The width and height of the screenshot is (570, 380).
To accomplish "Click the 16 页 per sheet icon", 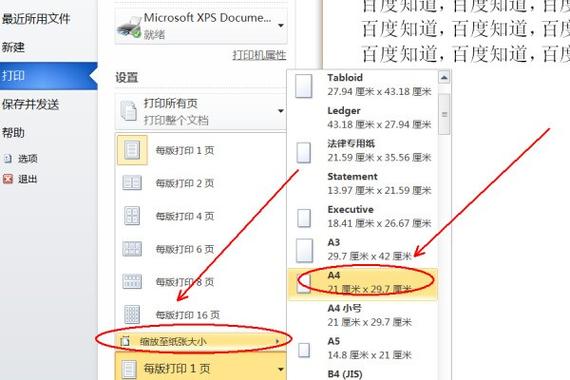I will pos(132,315).
